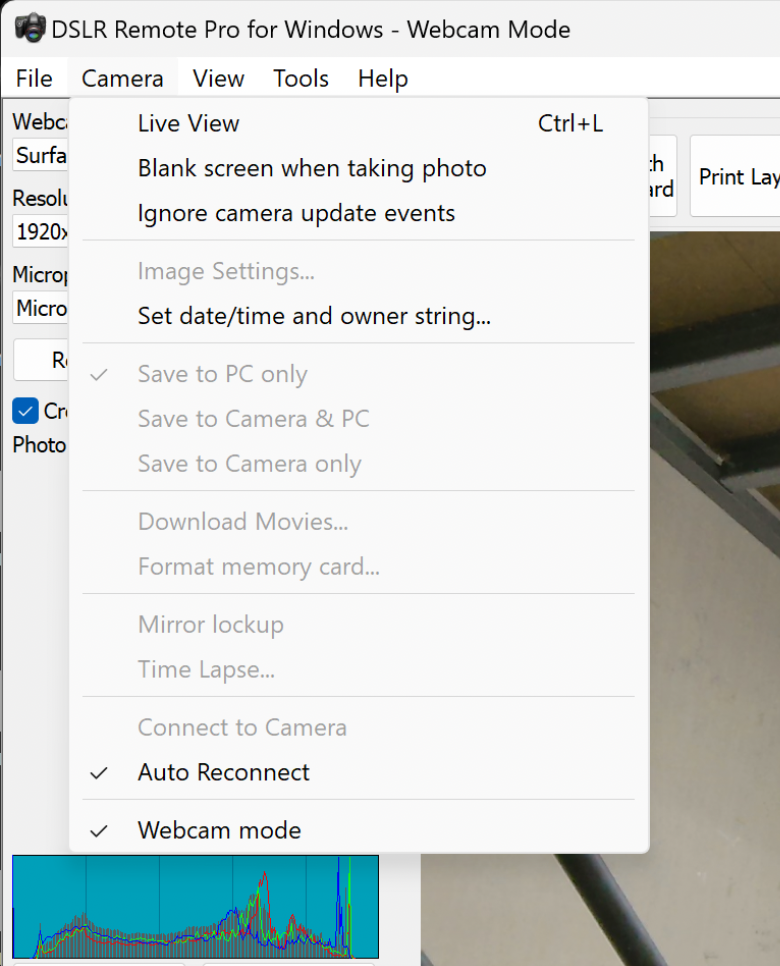Choose Live View from Camera menu
This screenshot has height=966, width=780.
coord(359,124)
